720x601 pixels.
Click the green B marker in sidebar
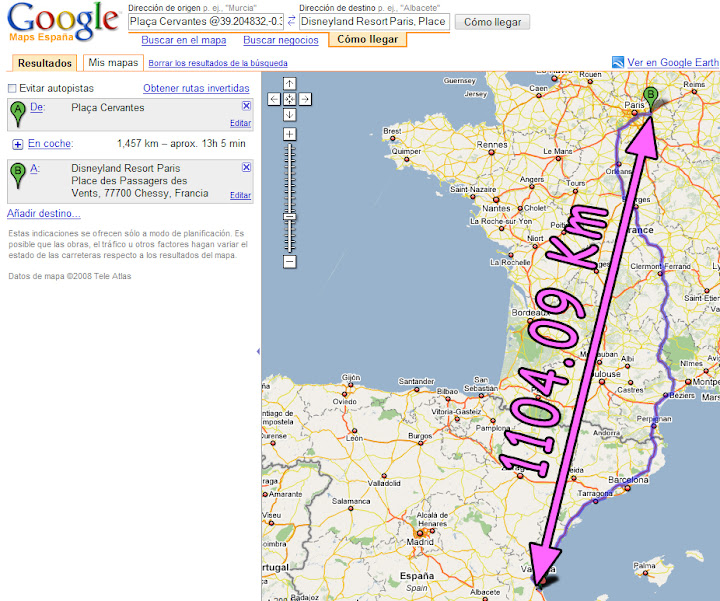[x=18, y=175]
